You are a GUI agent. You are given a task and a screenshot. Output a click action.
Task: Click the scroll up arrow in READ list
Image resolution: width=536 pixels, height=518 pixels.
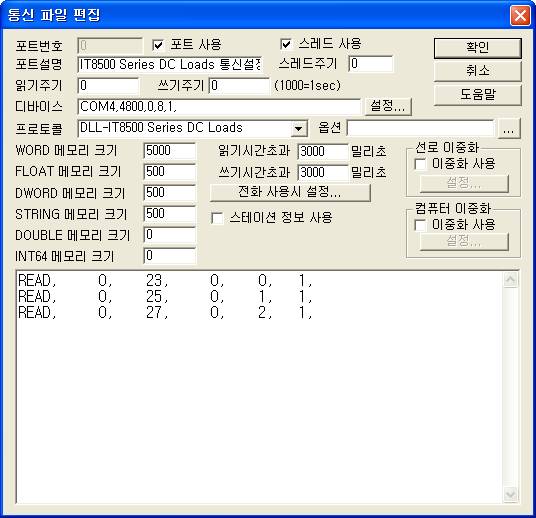coord(511,280)
